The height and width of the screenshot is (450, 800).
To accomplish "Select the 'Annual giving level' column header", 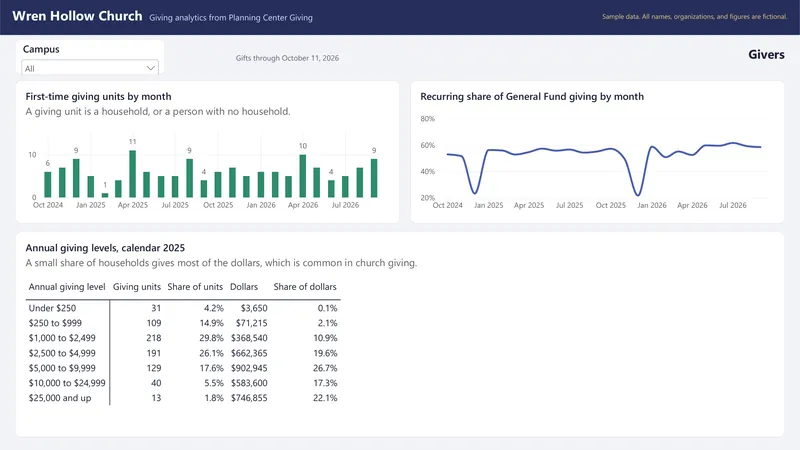I will pos(67,287).
